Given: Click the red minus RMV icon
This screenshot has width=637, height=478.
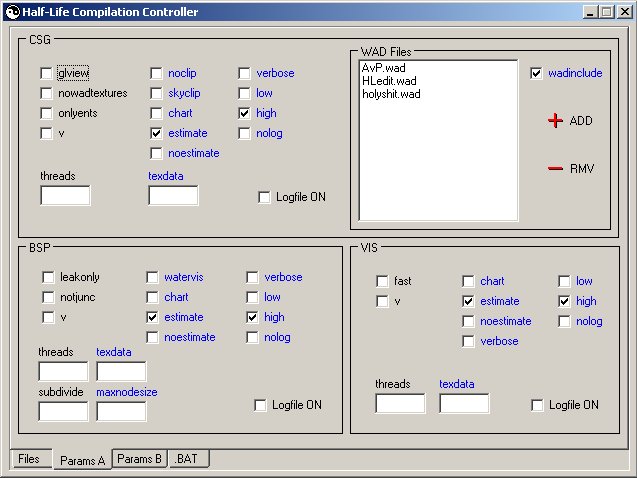Looking at the screenshot, I should pos(556,168).
